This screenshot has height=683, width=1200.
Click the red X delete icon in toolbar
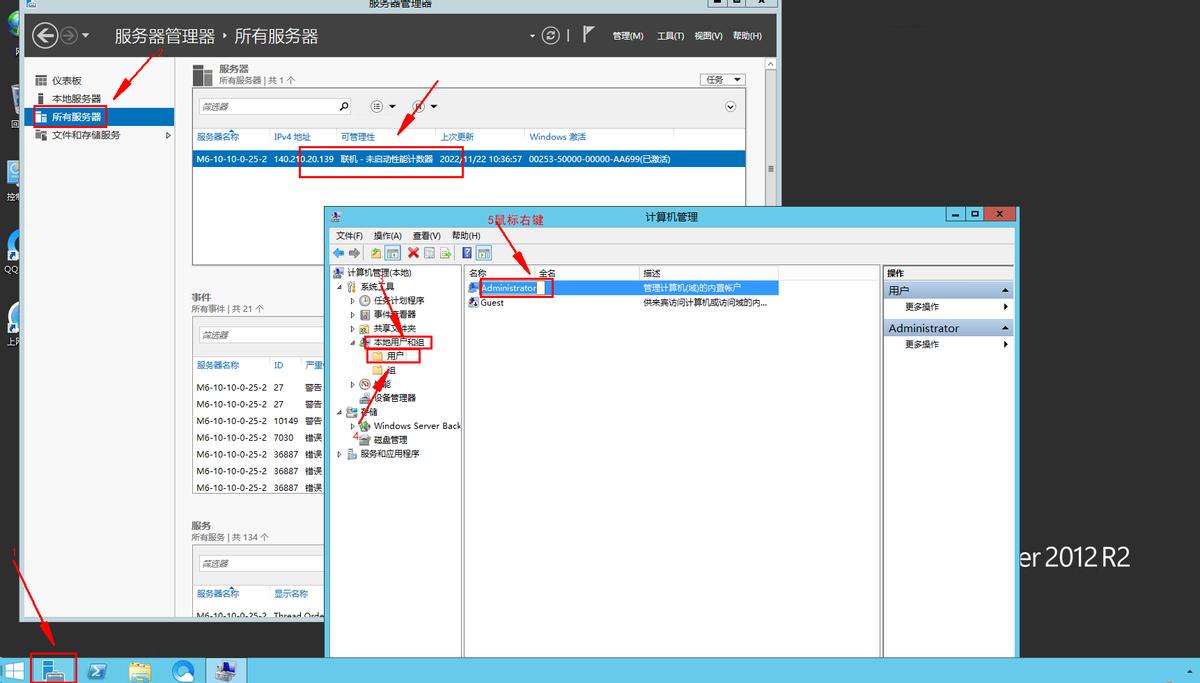click(413, 251)
